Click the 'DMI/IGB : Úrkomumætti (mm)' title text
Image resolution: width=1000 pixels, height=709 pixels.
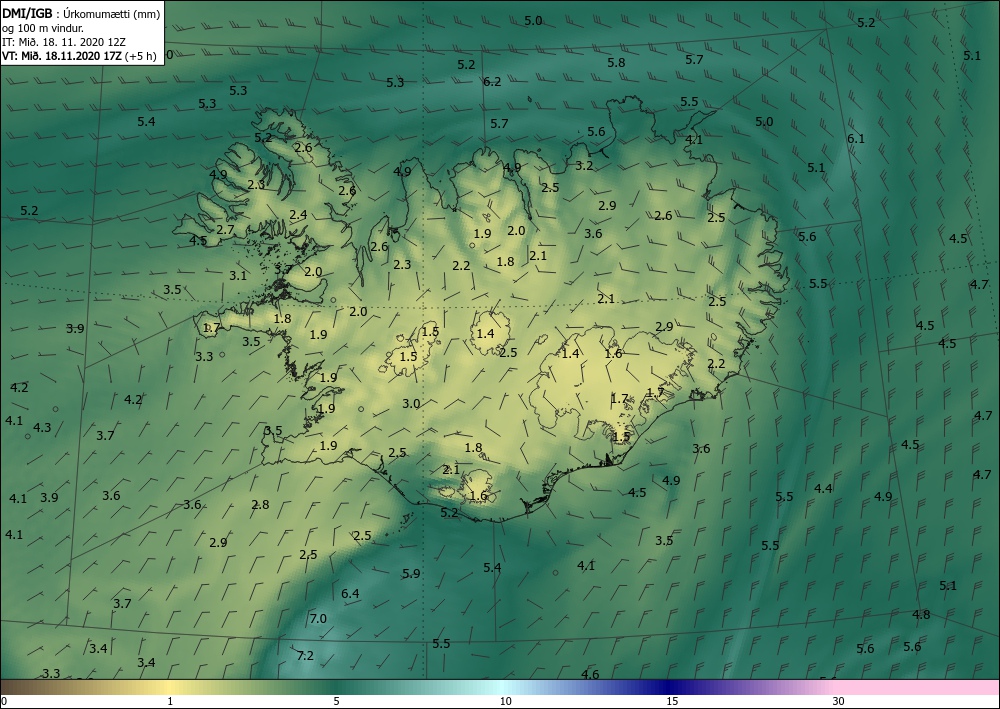coord(81,13)
